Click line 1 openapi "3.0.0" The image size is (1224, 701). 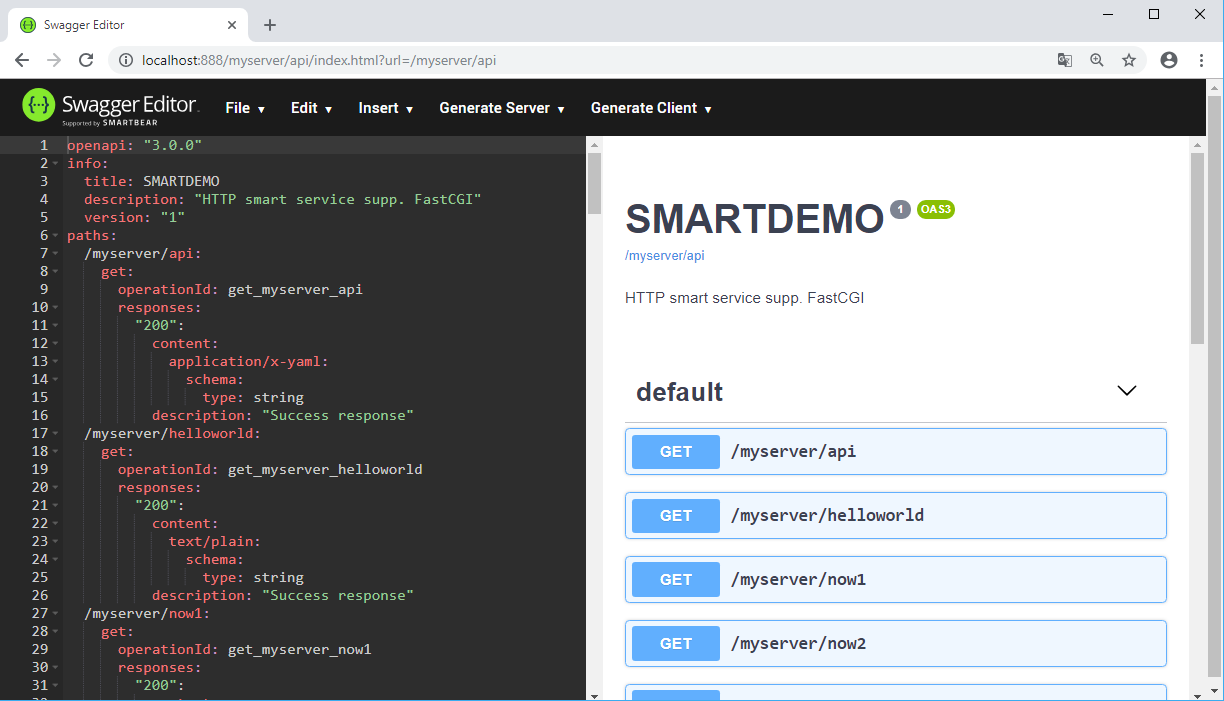pos(135,145)
